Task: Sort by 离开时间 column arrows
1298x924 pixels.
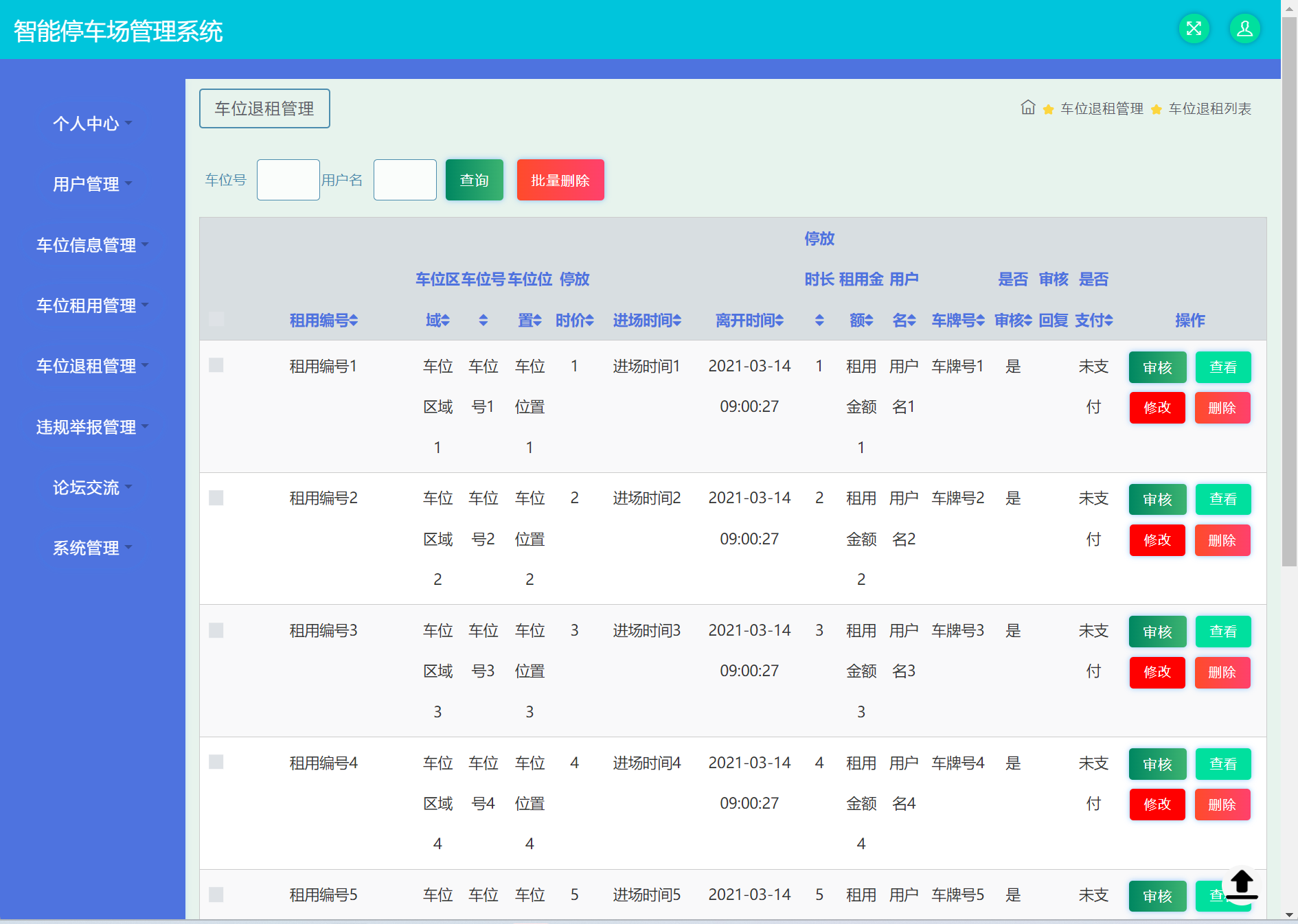Action: [779, 320]
